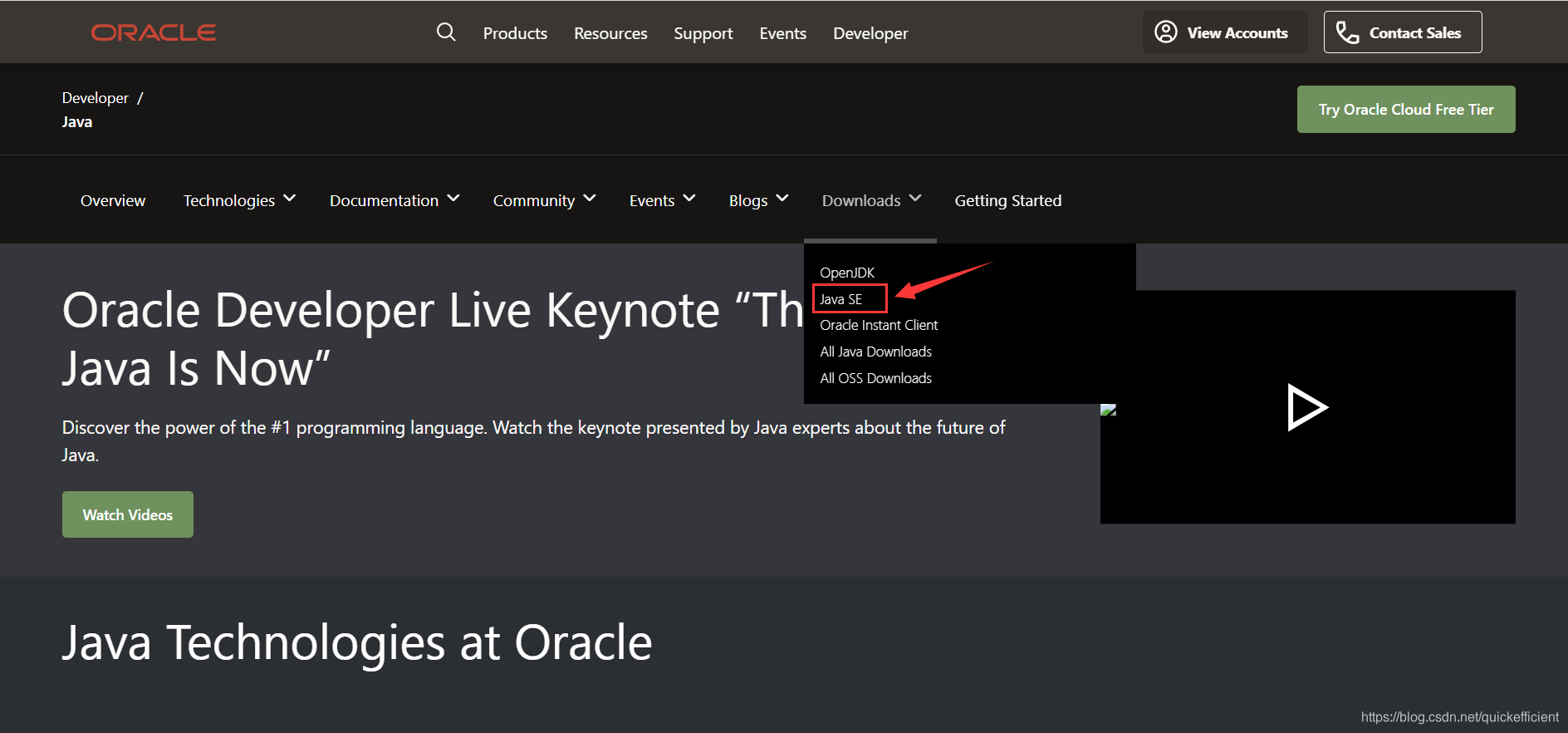Click View Accounts button

[x=1225, y=32]
